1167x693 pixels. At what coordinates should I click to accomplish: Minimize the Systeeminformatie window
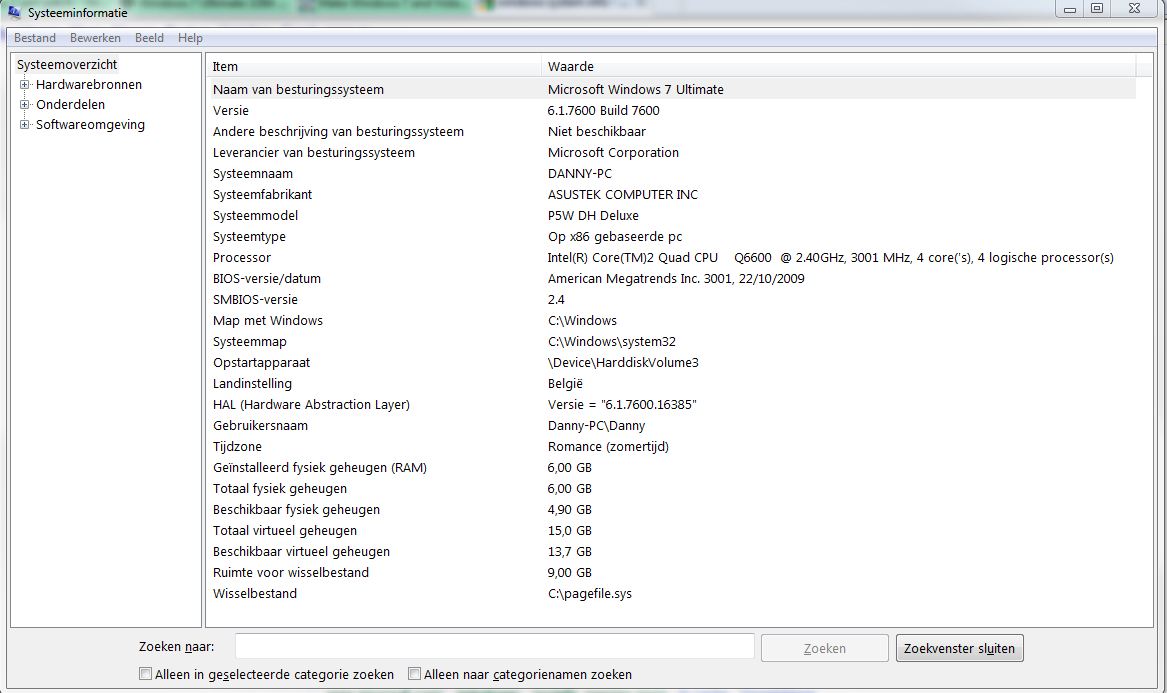(1071, 9)
